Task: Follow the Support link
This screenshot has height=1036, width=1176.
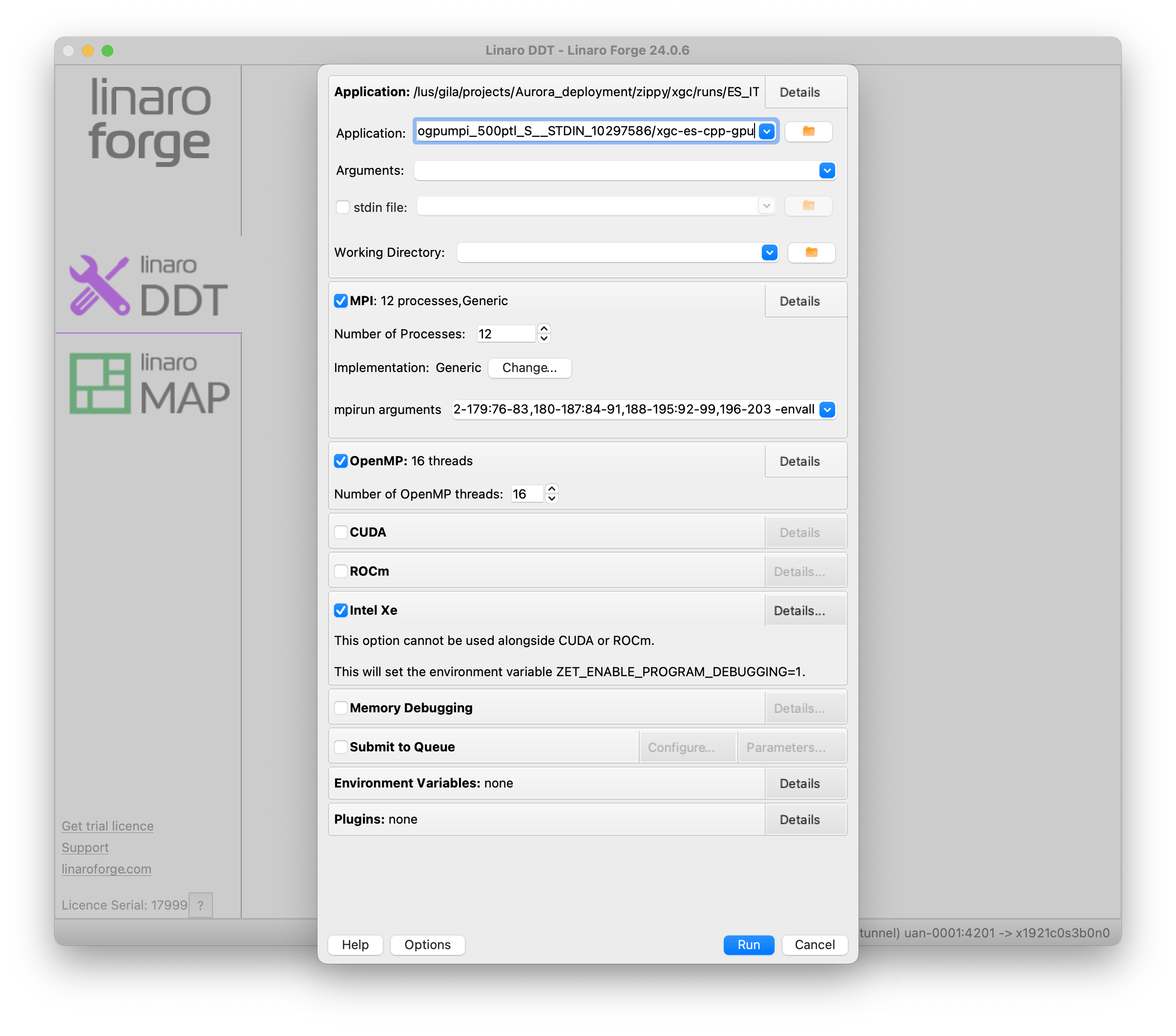Action: coord(85,848)
